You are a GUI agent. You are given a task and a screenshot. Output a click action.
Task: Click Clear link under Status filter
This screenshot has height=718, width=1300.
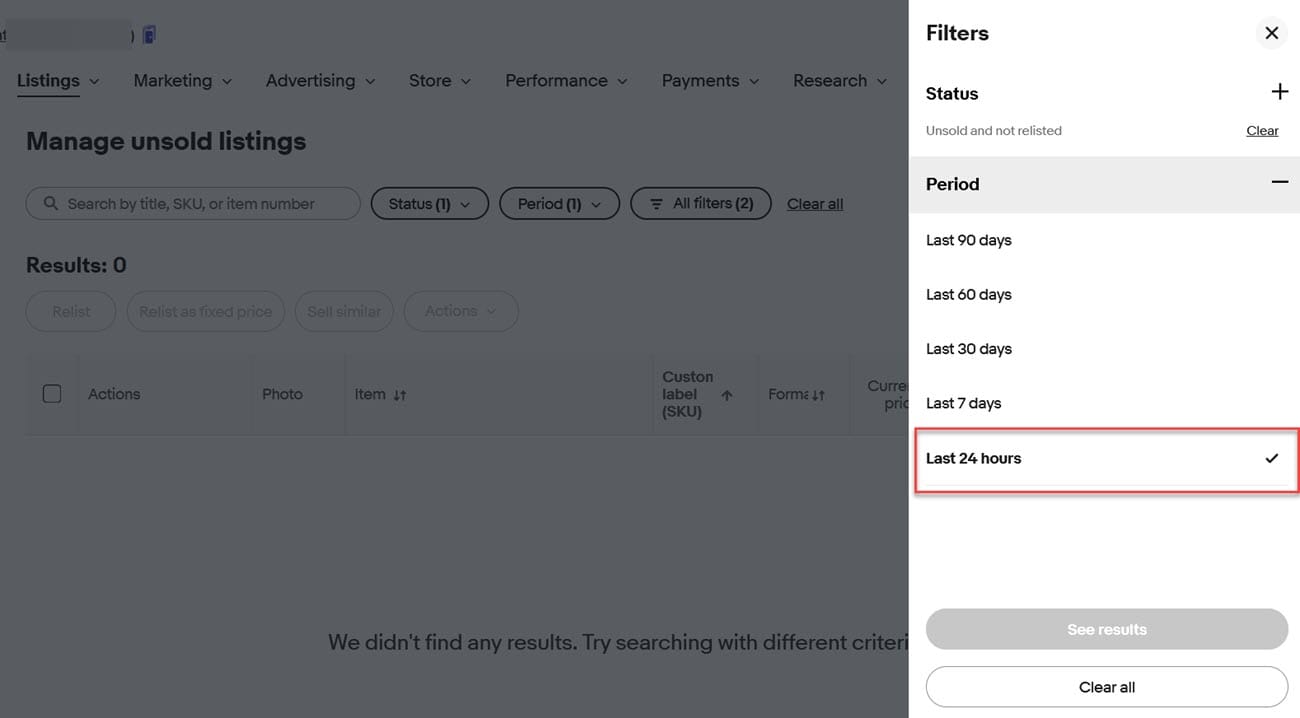[x=1262, y=131]
